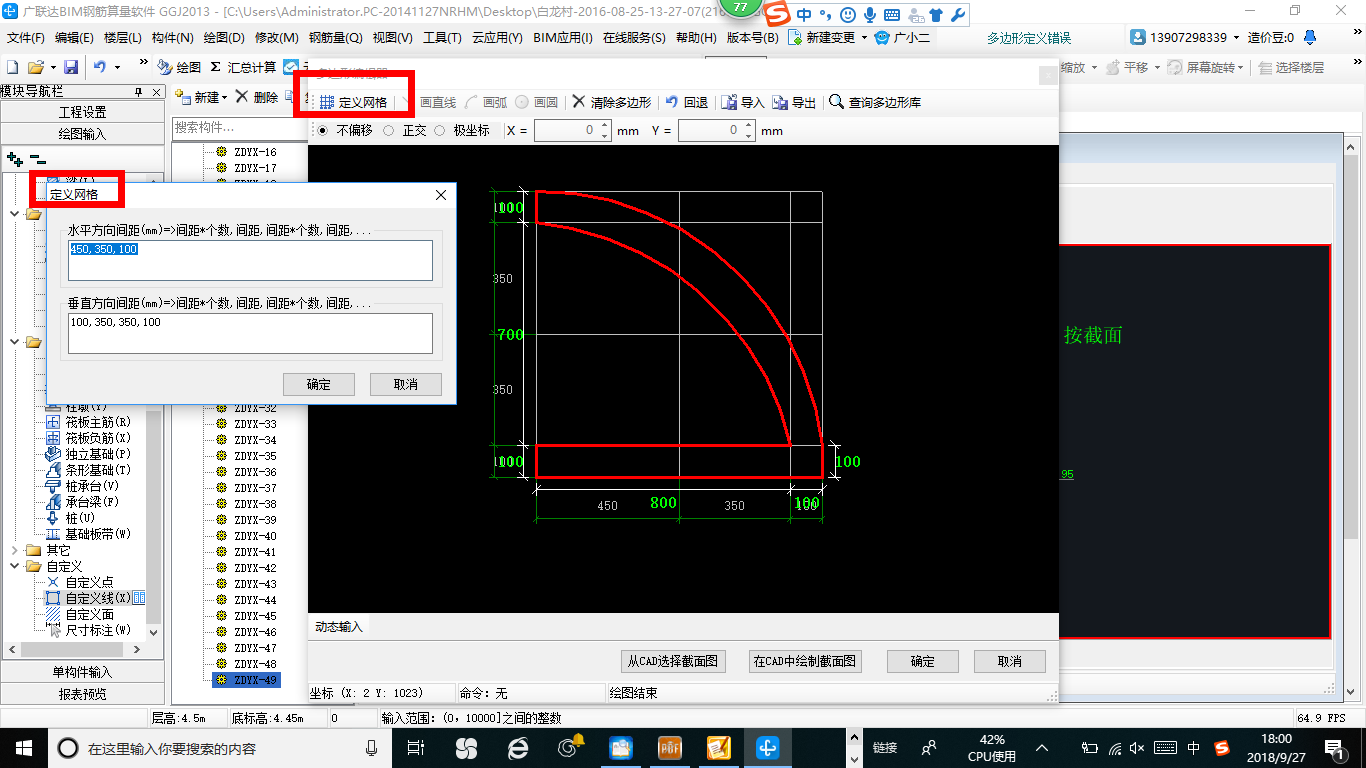Viewport: 1366px width, 768px height.
Task: Increase the X offset spinner value
Action: pyautogui.click(x=606, y=126)
